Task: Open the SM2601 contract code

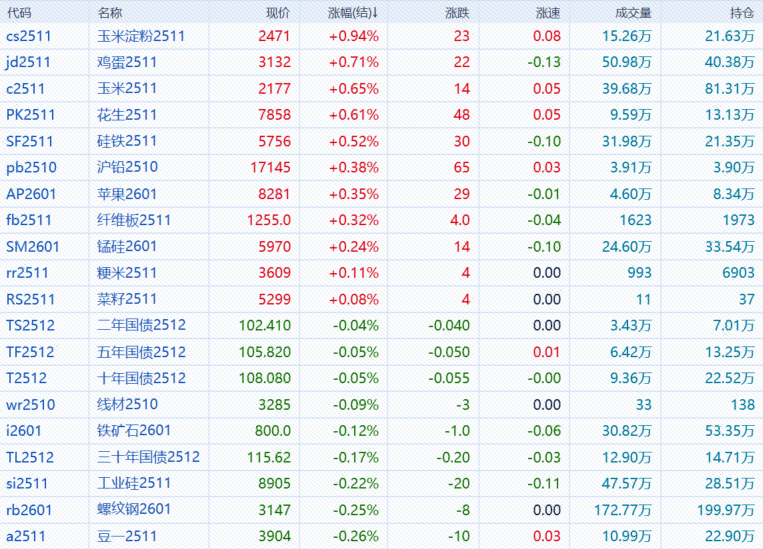Action: point(32,245)
